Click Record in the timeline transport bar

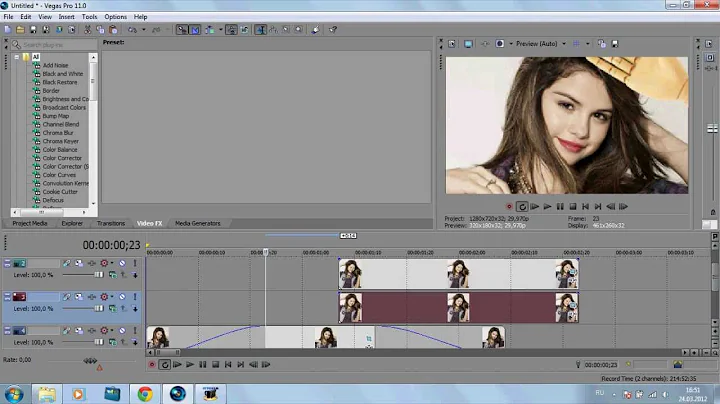(x=152, y=365)
